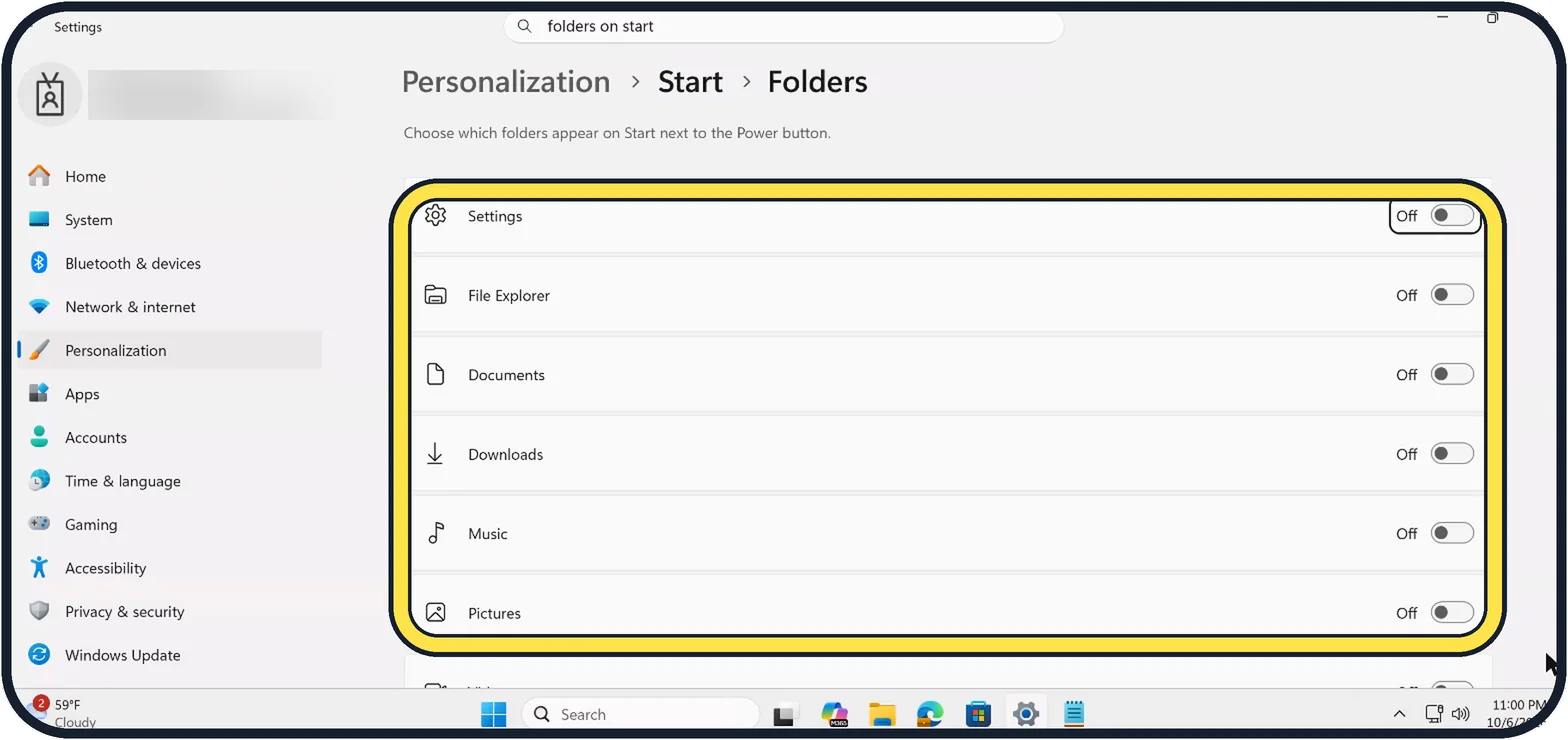Click the network icon in the system tray

click(x=1434, y=714)
